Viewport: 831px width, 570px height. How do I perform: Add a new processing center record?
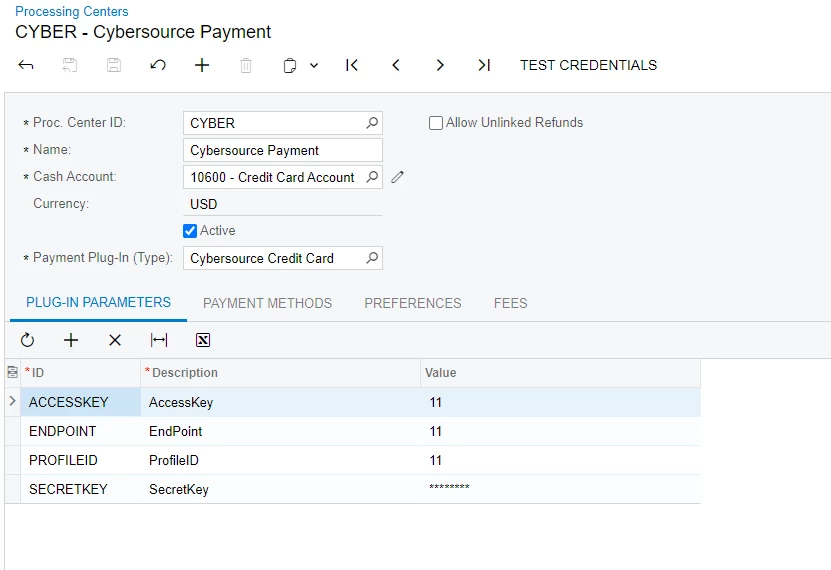point(202,65)
